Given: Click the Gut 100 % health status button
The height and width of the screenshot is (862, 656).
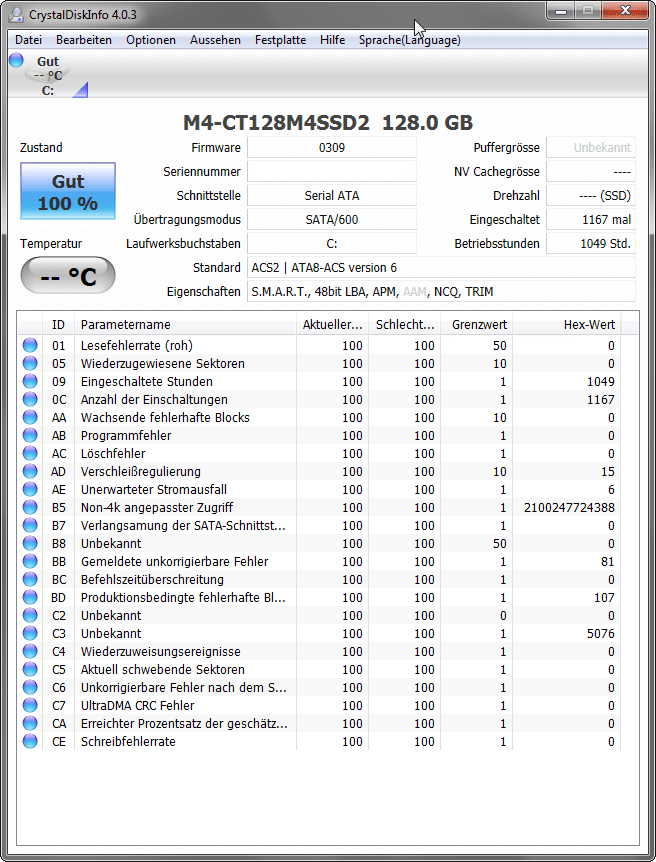Looking at the screenshot, I should point(68,191).
